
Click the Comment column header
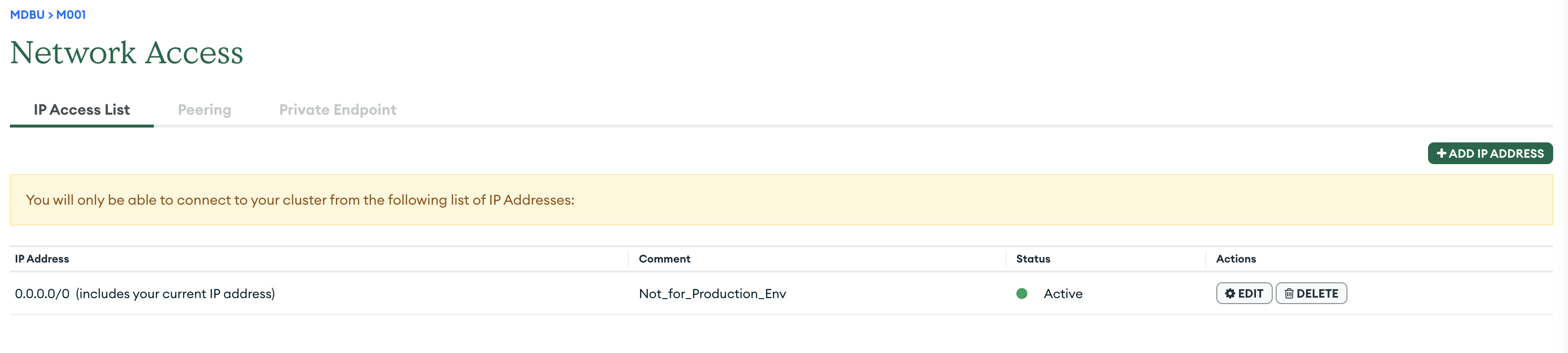664,259
